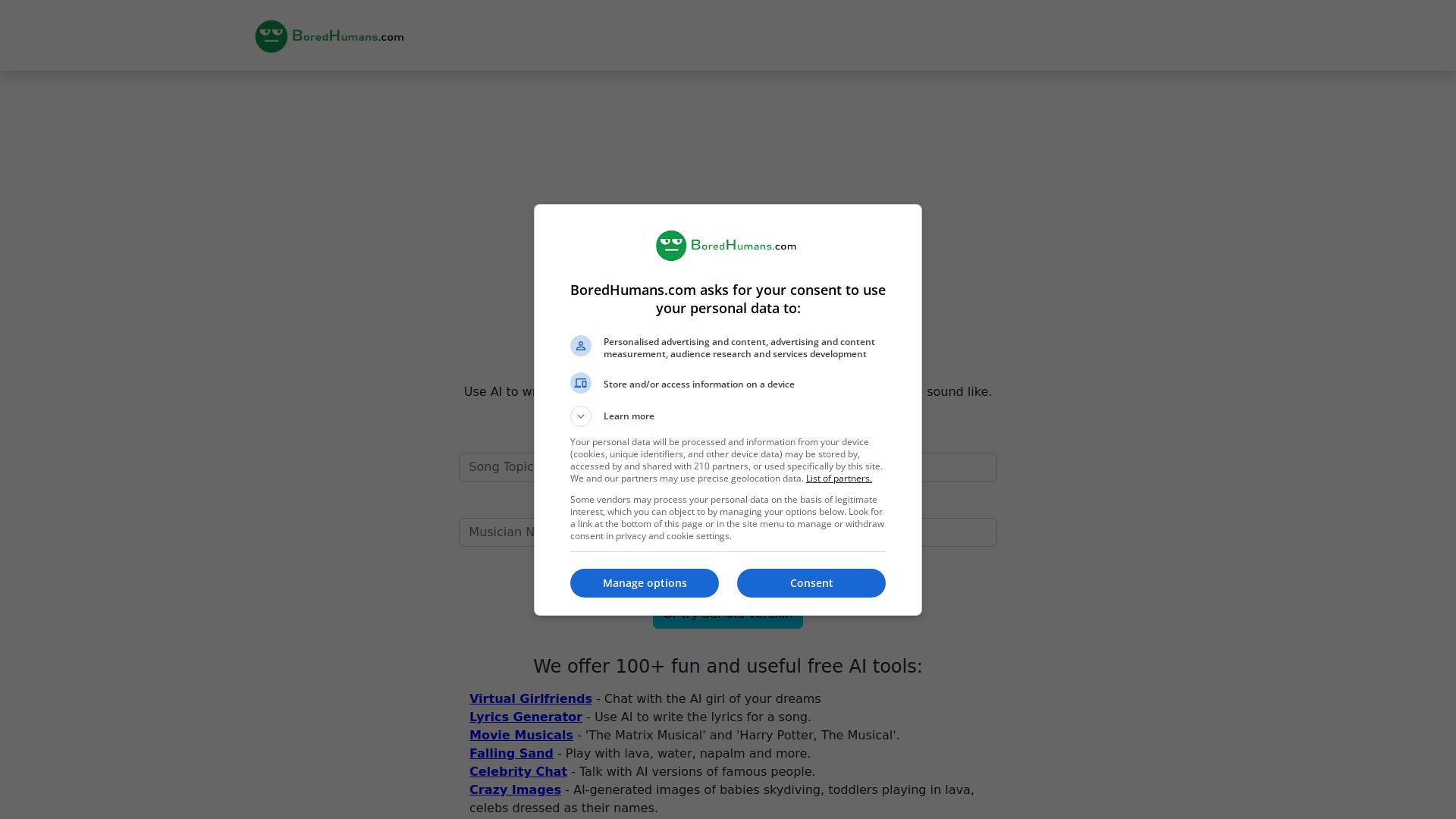This screenshot has height=819, width=1456.
Task: Open the Crazy Images link
Action: coord(515,789)
